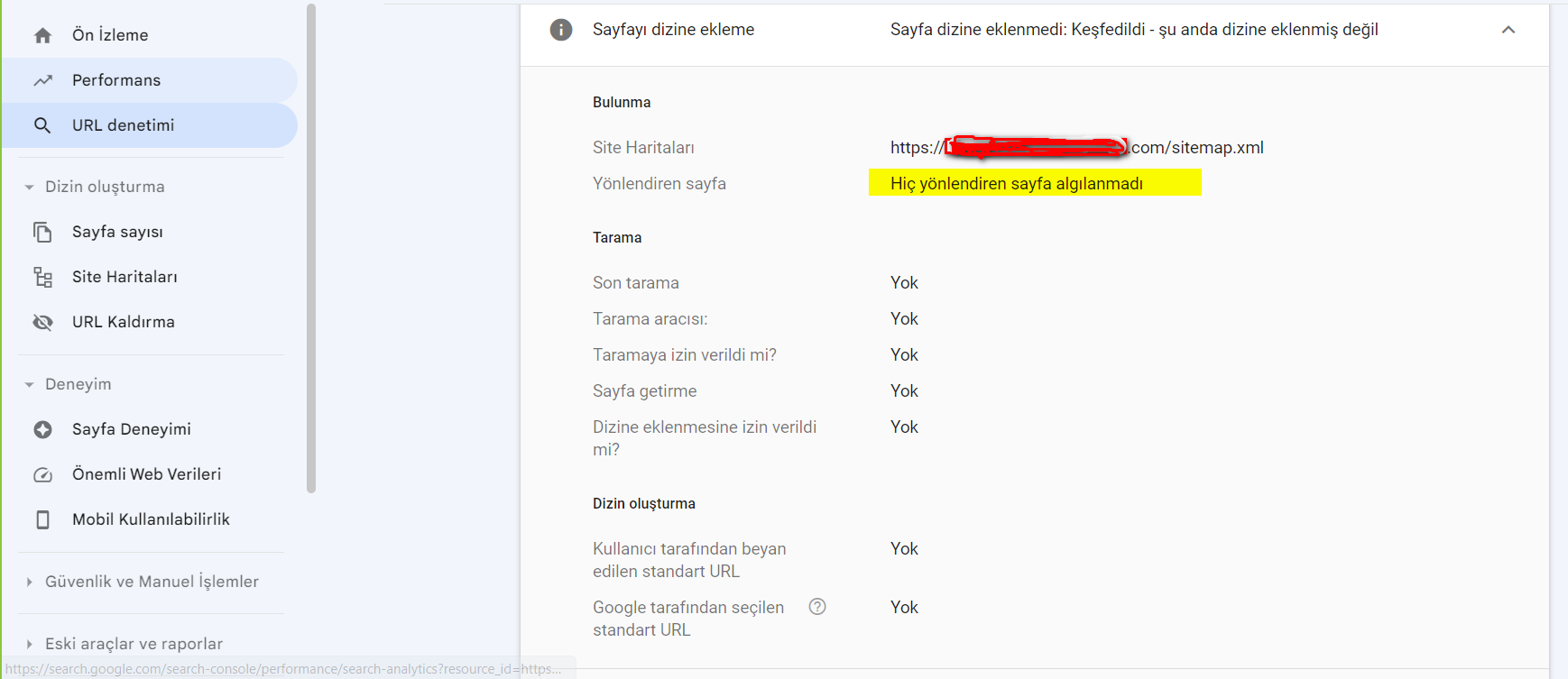1568x679 pixels.
Task: Collapse the Sayfayı dizine ekleme panel chevron
Action: click(x=1508, y=30)
